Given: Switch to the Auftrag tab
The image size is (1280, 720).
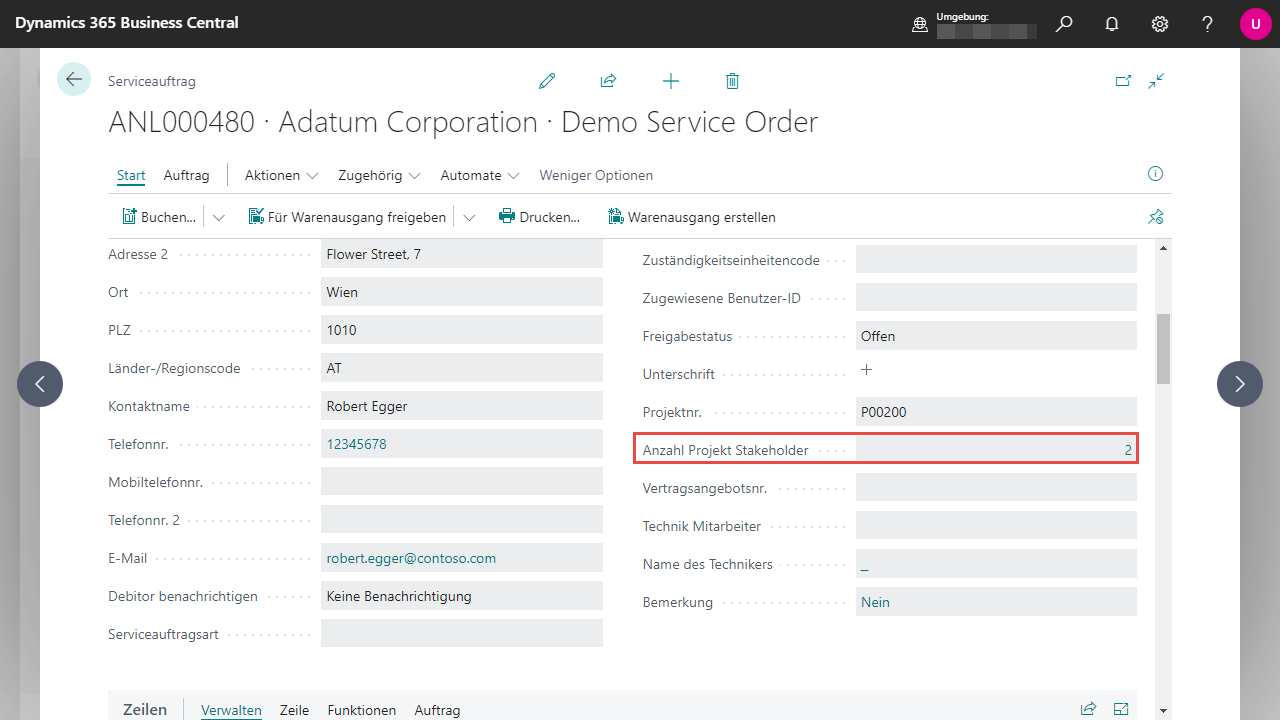Looking at the screenshot, I should coord(186,175).
